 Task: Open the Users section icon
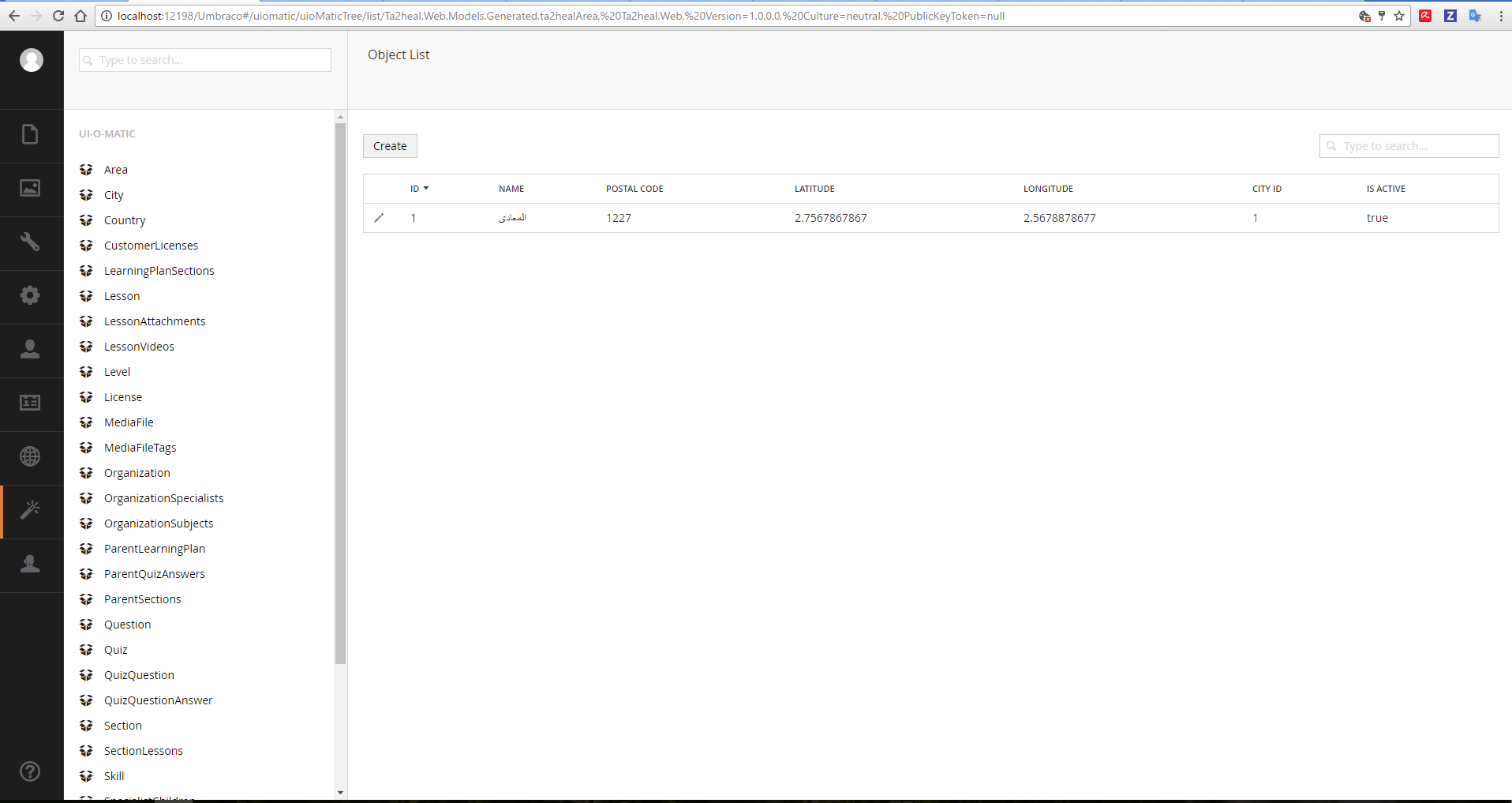click(30, 349)
